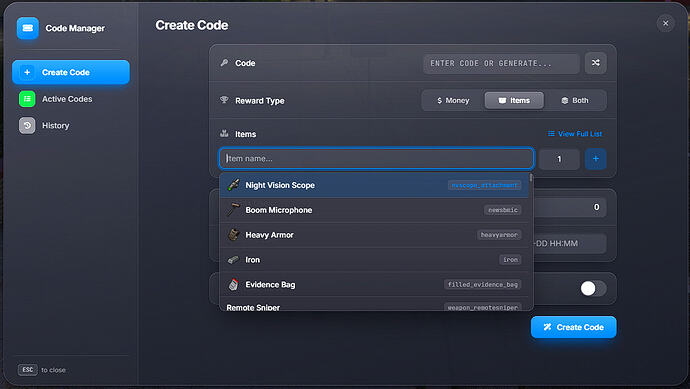Generate a random code with shuffle icon
Image resolution: width=690 pixels, height=389 pixels.
[595, 63]
